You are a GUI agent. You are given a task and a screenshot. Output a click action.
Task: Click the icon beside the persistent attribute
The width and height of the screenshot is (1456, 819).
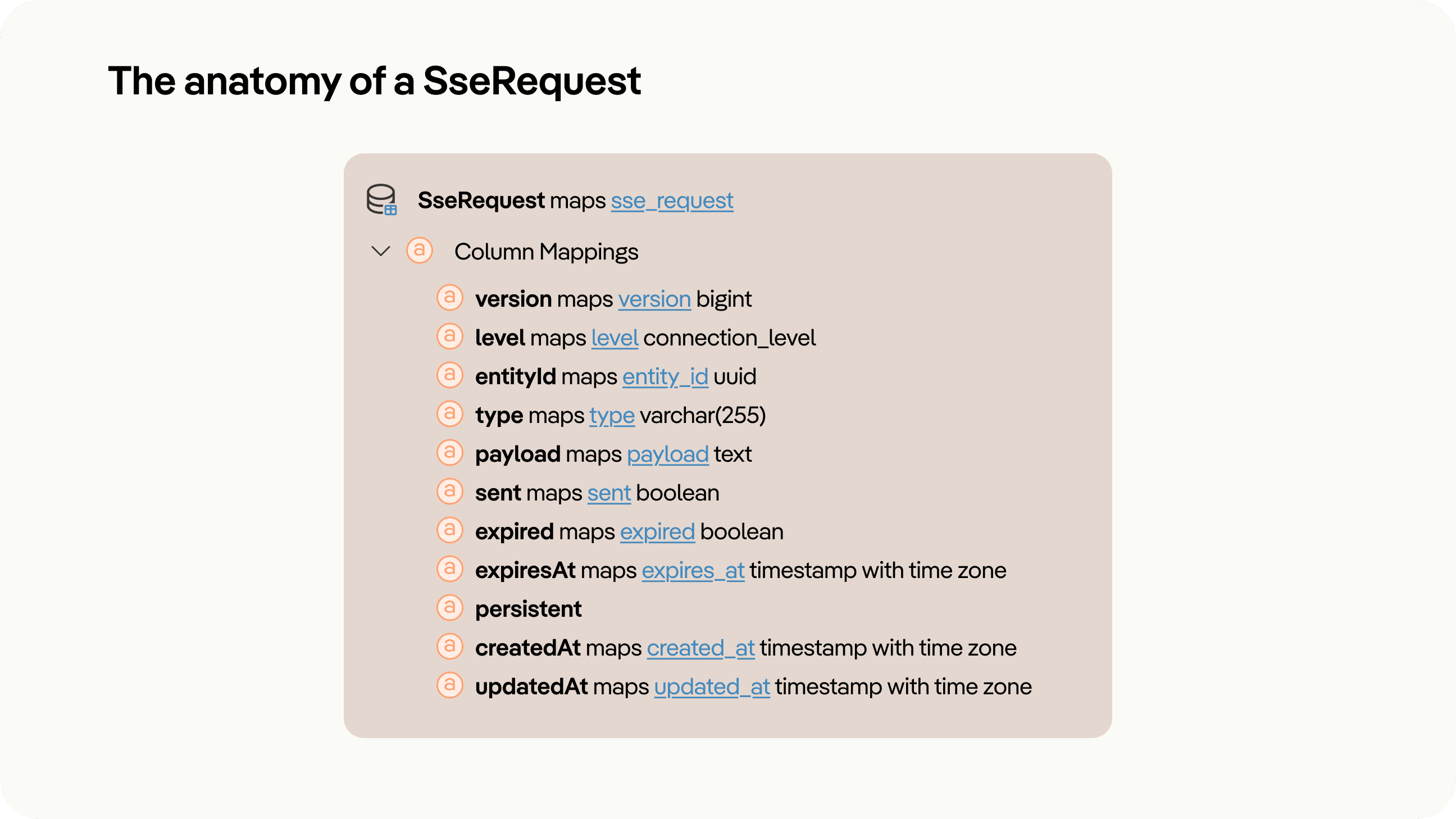(x=450, y=608)
